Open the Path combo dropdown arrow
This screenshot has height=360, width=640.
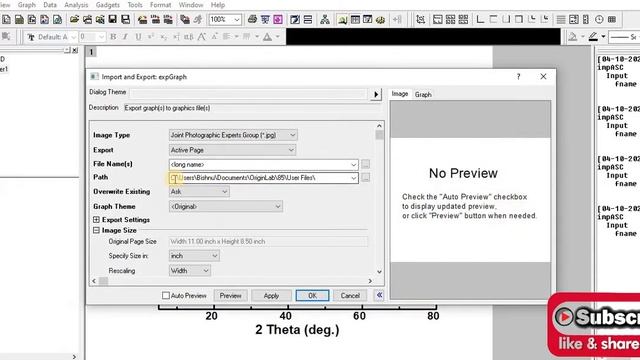353,178
